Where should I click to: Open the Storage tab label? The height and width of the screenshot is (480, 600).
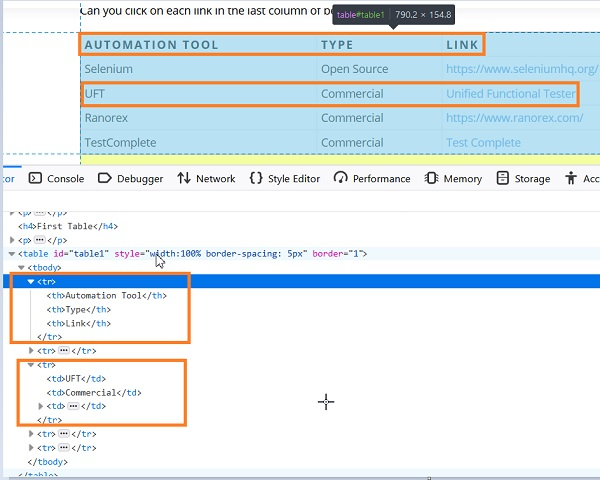(x=532, y=179)
